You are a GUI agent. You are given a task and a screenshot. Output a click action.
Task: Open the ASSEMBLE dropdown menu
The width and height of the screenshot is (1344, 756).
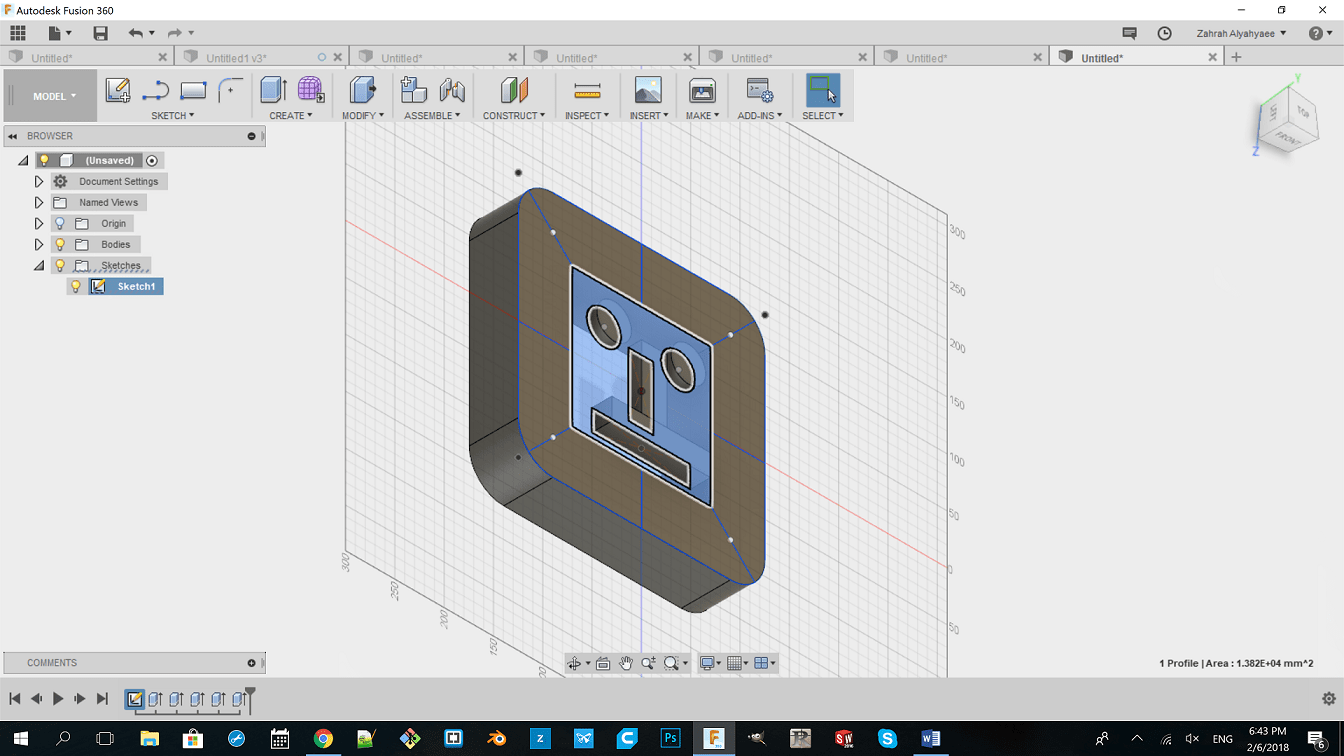(x=432, y=116)
